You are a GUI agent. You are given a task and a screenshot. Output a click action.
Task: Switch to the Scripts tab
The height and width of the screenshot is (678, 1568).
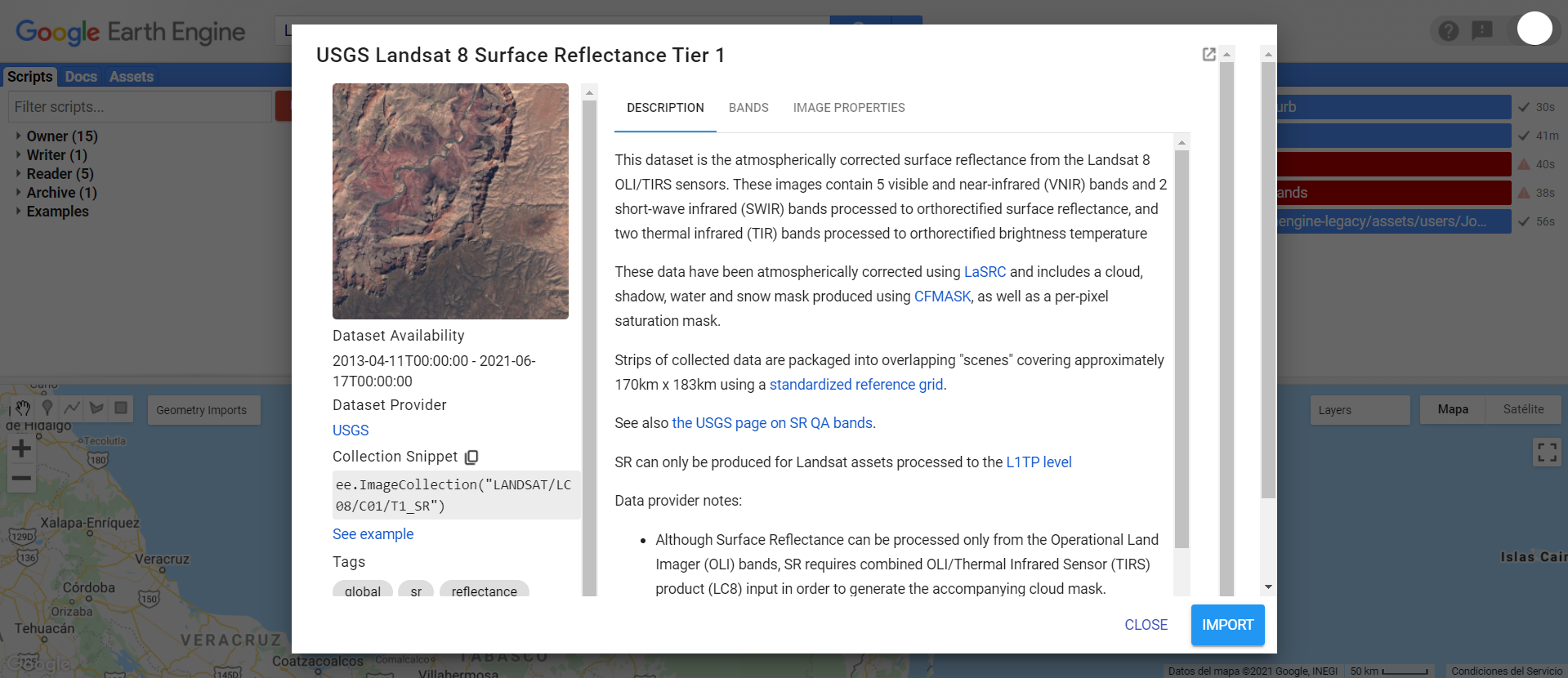pyautogui.click(x=30, y=77)
